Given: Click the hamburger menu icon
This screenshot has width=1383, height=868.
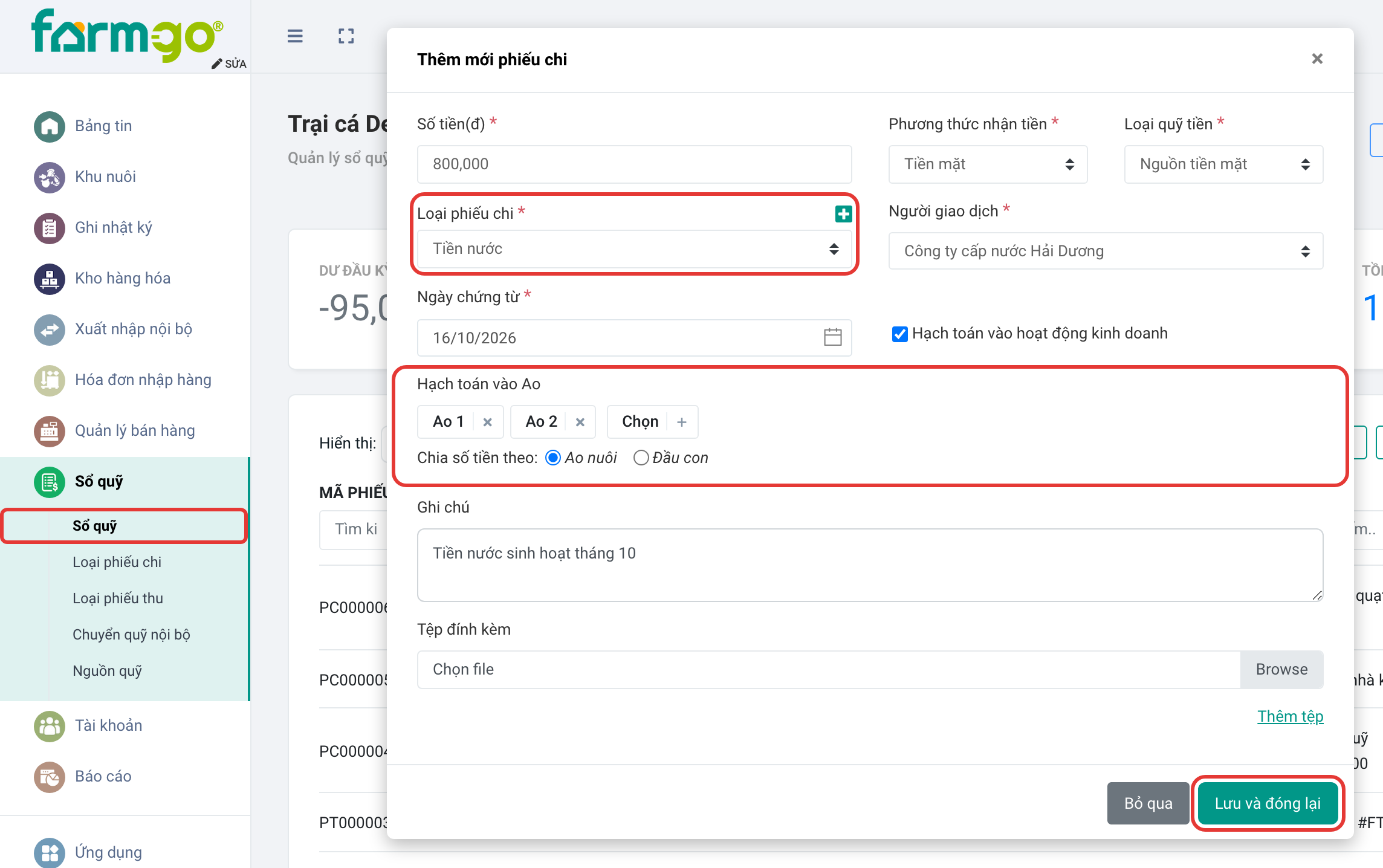Looking at the screenshot, I should (295, 36).
